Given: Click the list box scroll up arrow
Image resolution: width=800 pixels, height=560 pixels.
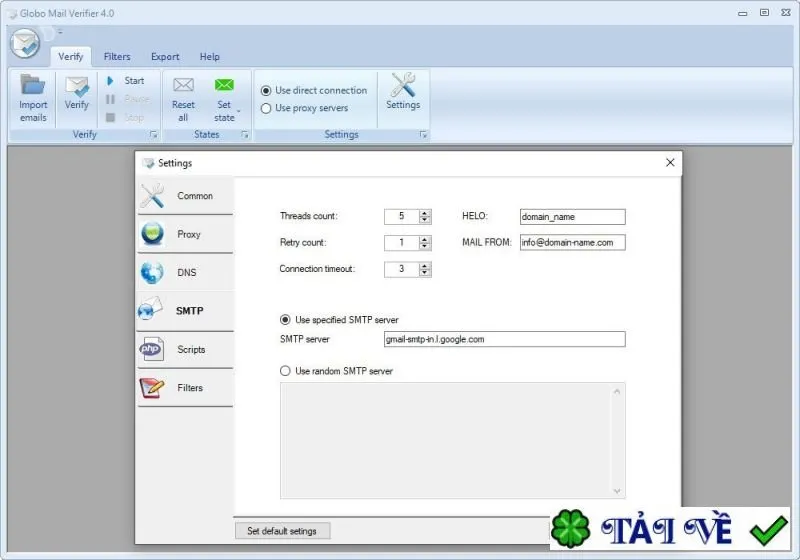Looking at the screenshot, I should coord(617,392).
